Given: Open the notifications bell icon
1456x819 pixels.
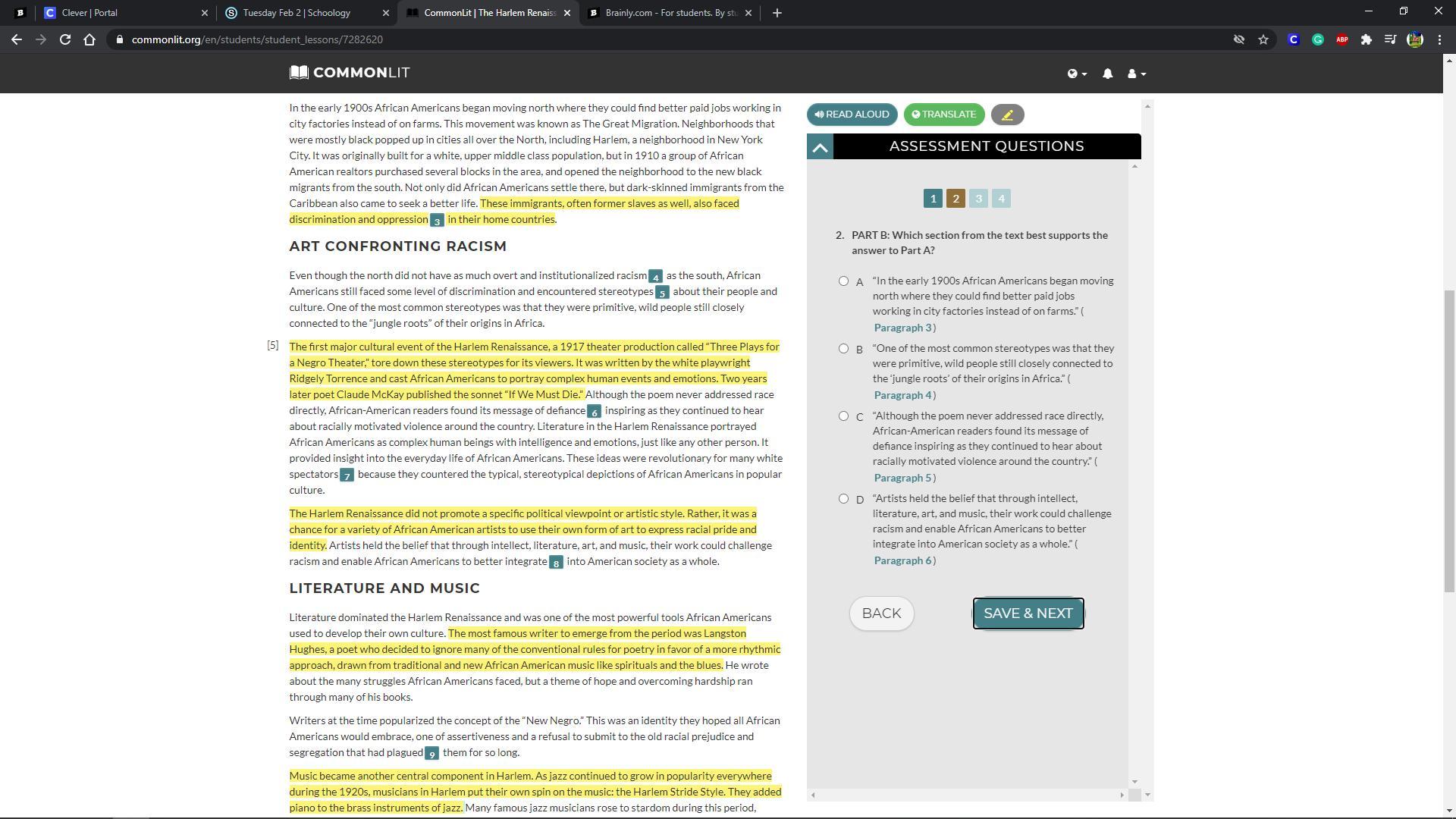Looking at the screenshot, I should coord(1107,74).
